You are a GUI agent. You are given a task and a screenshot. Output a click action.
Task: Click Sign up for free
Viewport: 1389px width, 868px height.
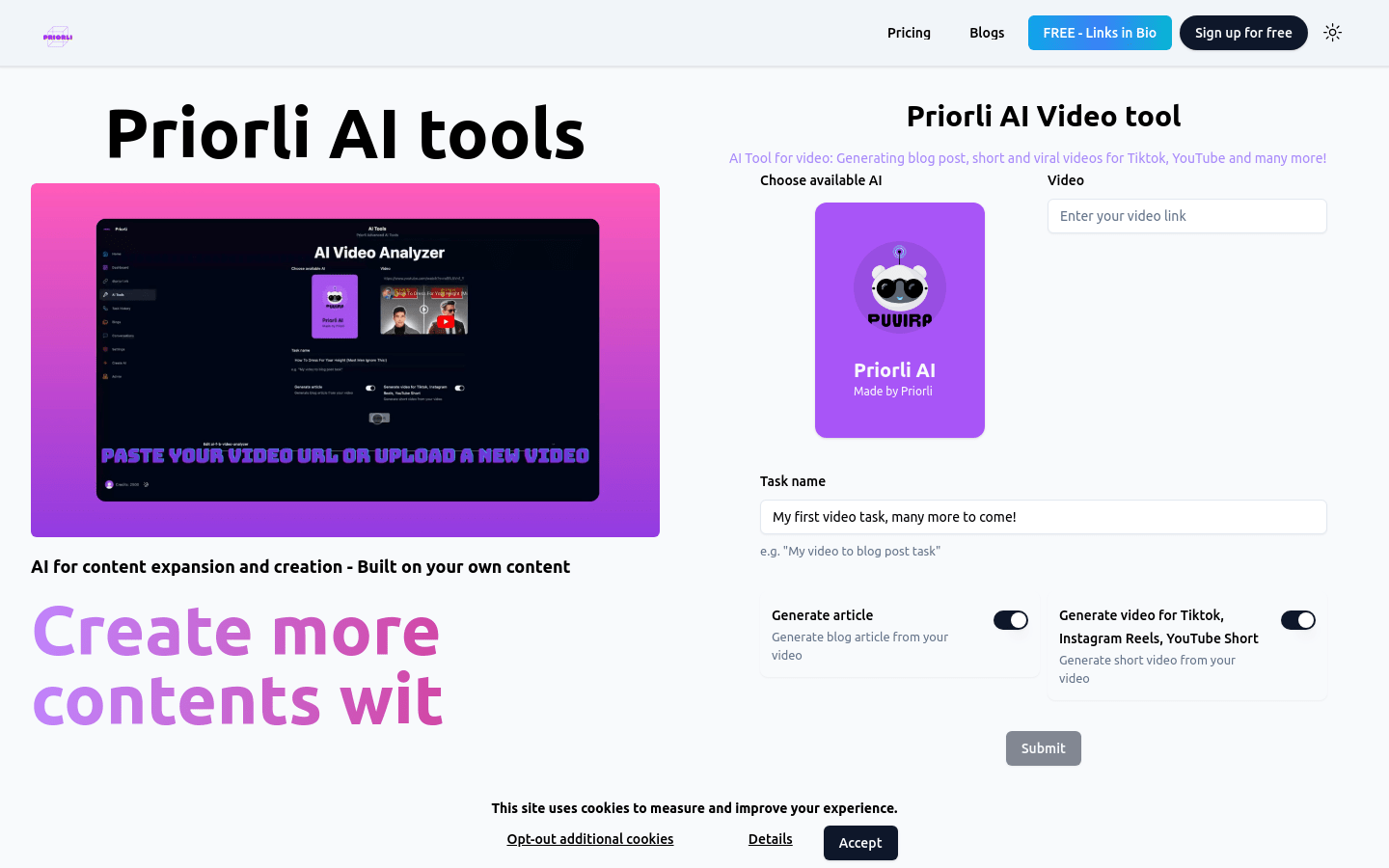[x=1243, y=33]
